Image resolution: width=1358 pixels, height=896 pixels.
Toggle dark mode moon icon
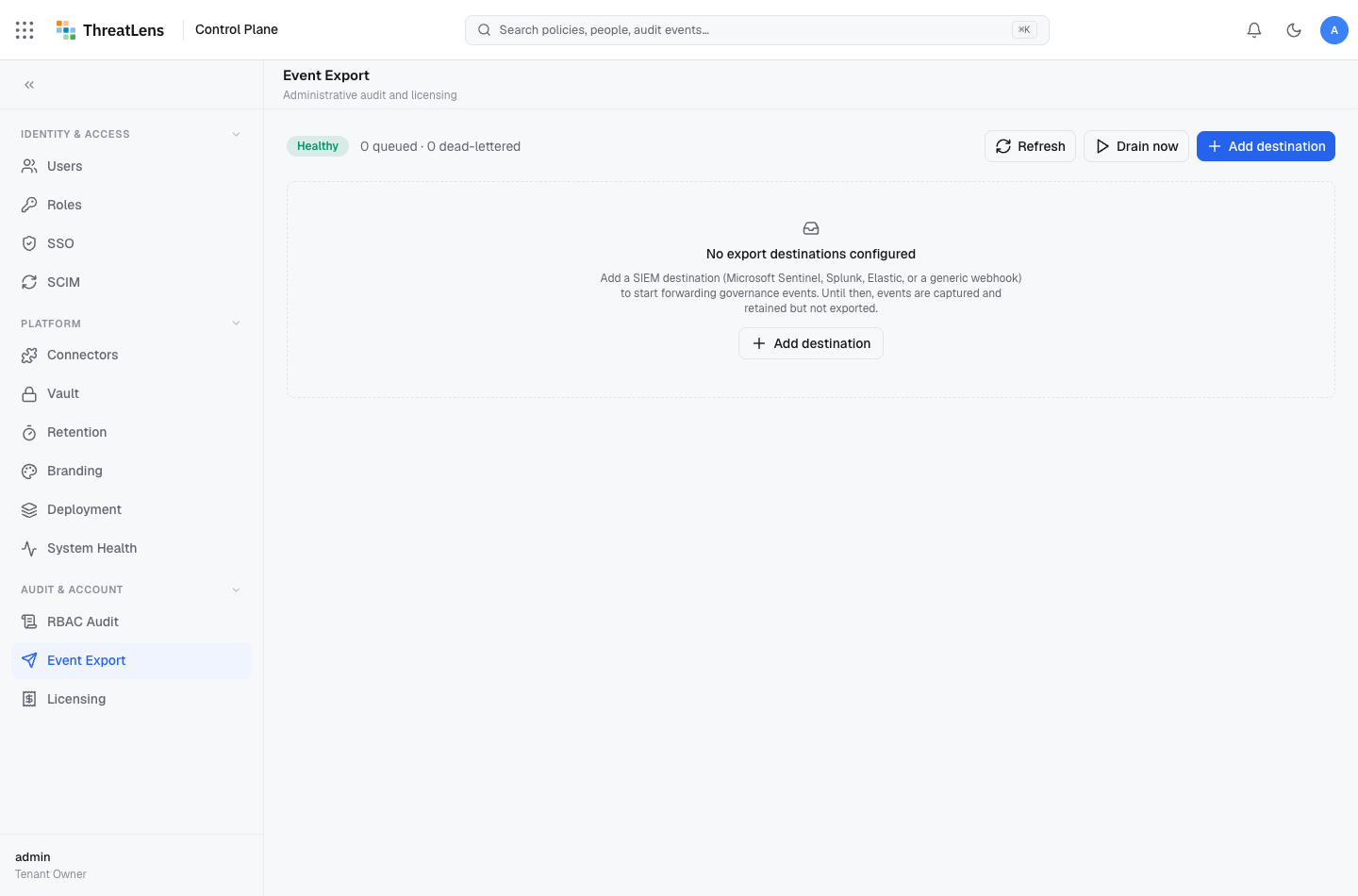pyautogui.click(x=1294, y=30)
